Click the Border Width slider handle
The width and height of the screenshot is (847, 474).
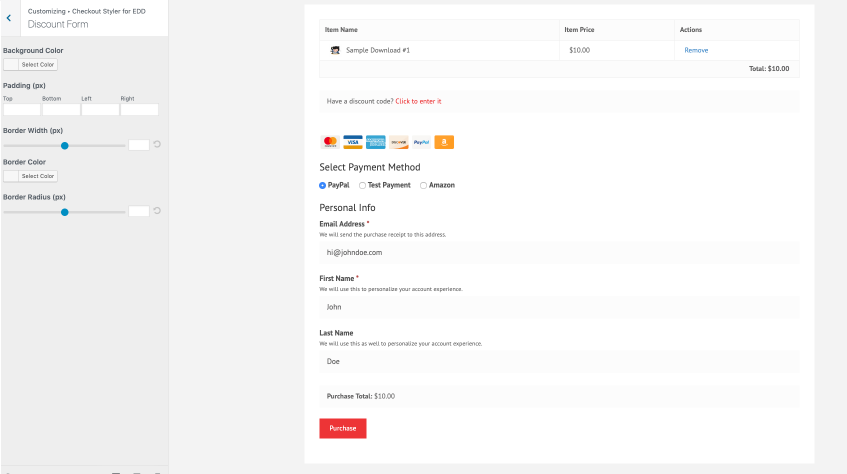click(65, 146)
